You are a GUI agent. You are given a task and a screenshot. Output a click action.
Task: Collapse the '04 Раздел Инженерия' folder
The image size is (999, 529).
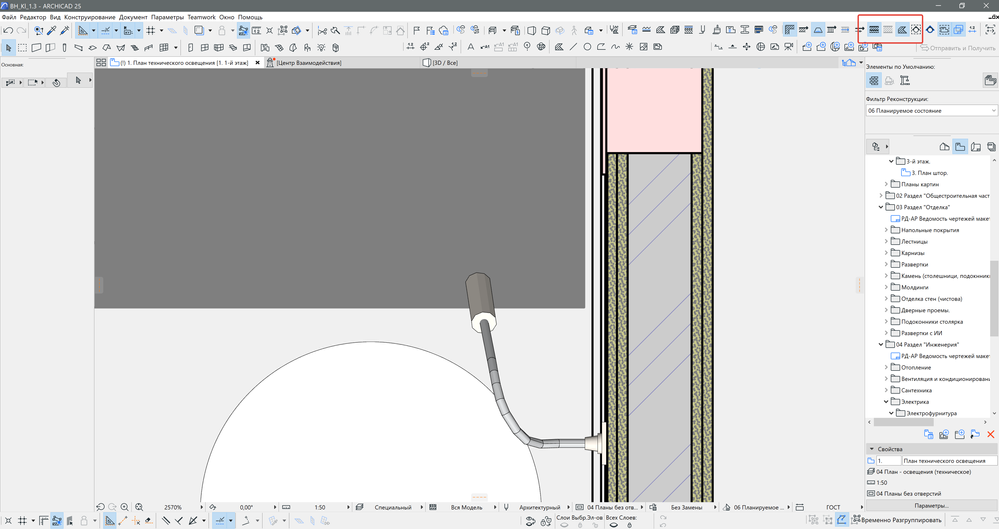pos(880,344)
